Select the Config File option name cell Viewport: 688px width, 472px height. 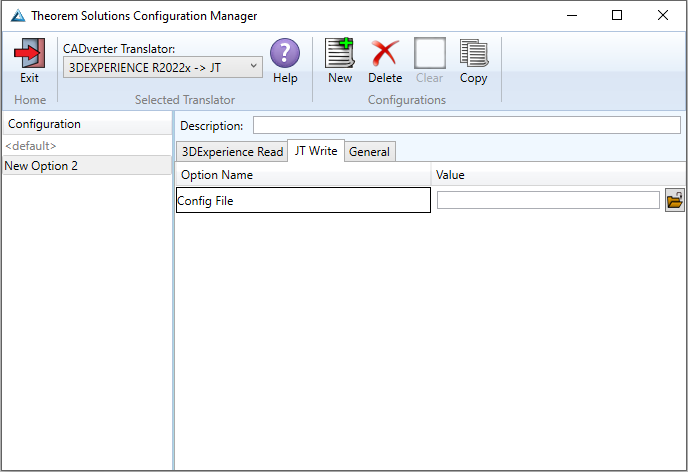point(303,200)
